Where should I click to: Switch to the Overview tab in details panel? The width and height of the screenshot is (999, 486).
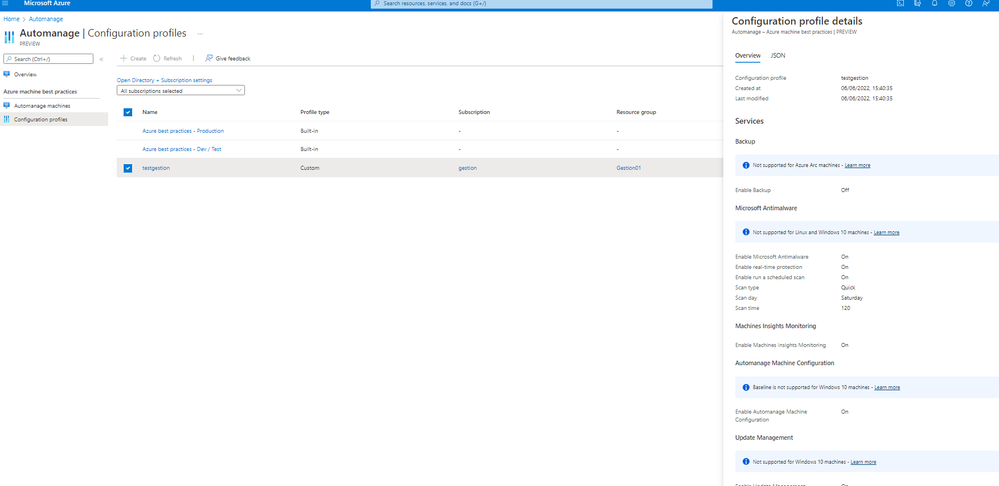point(748,56)
